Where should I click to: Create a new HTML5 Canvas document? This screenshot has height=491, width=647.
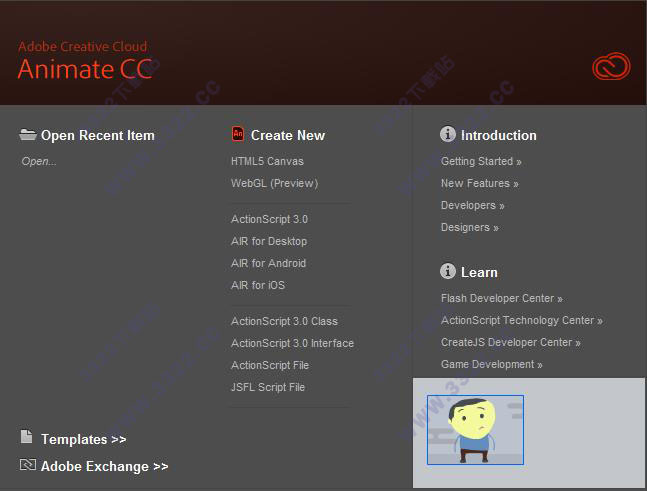267,161
